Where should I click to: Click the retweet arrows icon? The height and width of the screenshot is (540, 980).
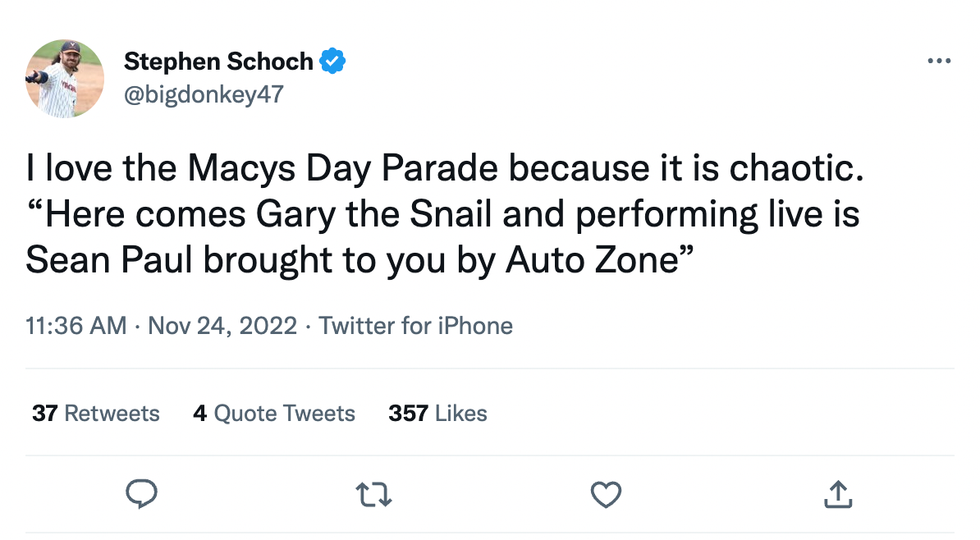pyautogui.click(x=374, y=494)
